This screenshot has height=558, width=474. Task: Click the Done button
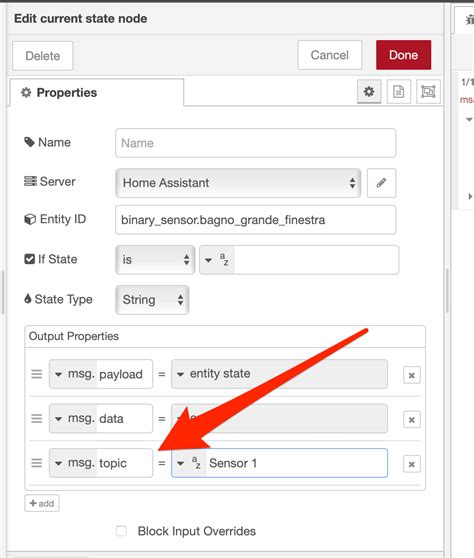coord(404,55)
